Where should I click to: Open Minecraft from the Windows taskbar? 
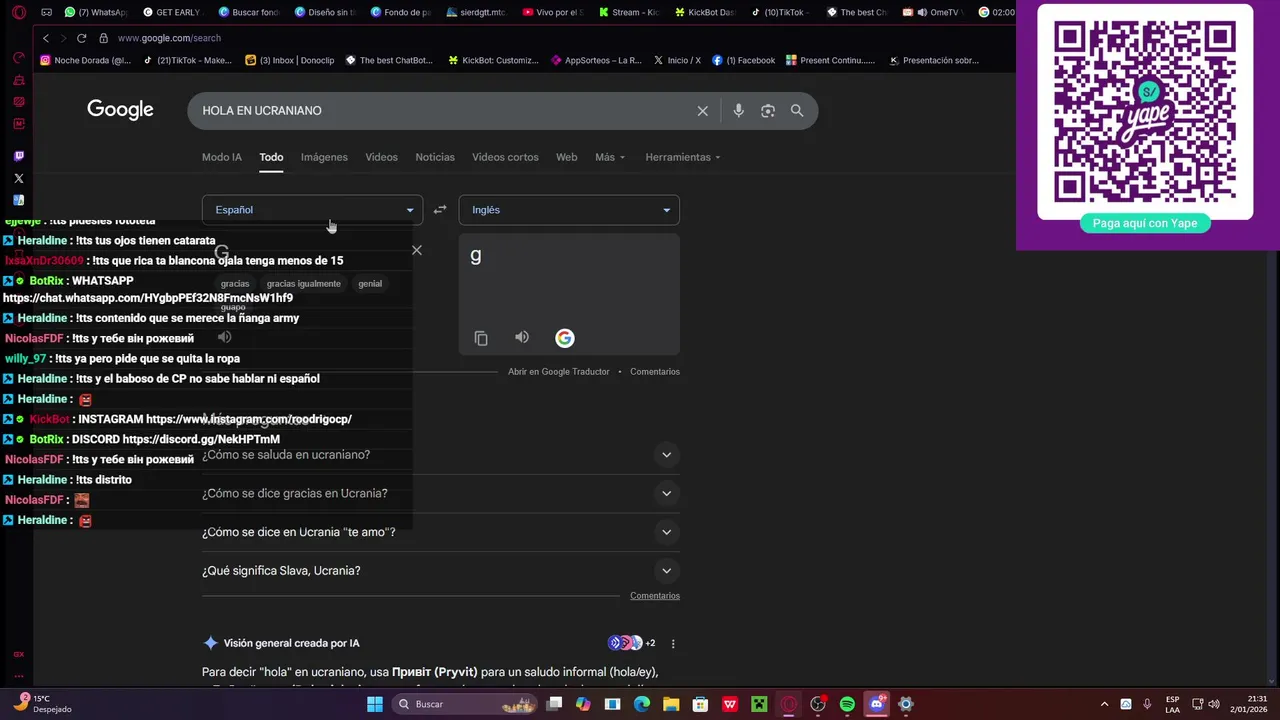[x=759, y=704]
